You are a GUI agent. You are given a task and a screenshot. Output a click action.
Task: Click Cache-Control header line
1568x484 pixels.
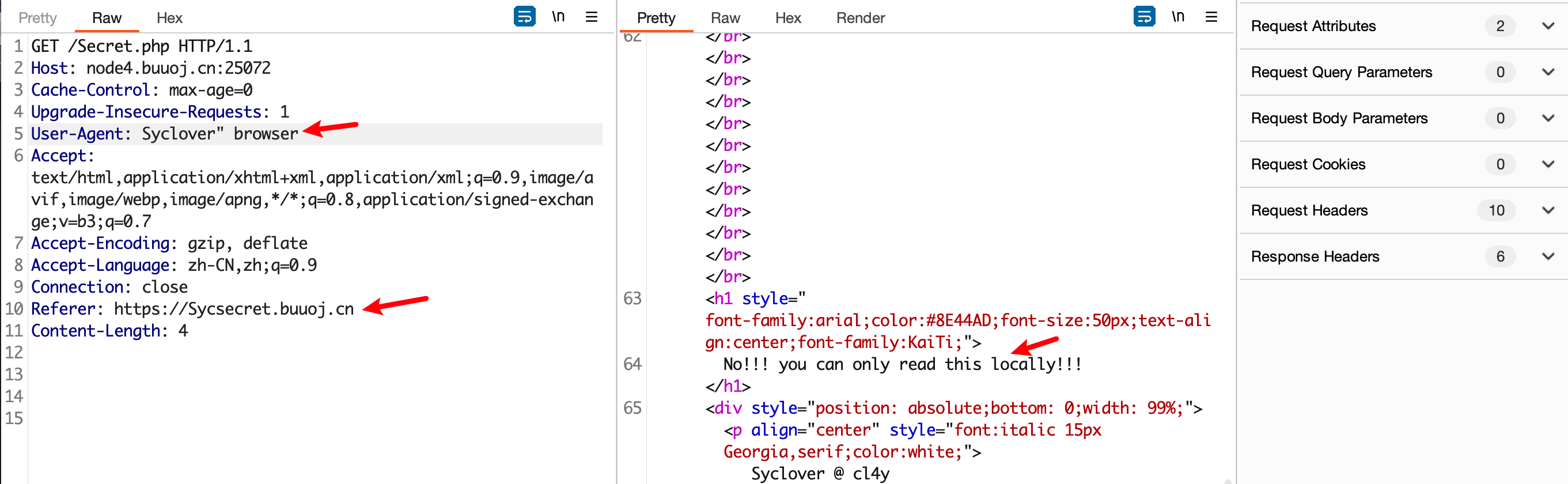142,90
